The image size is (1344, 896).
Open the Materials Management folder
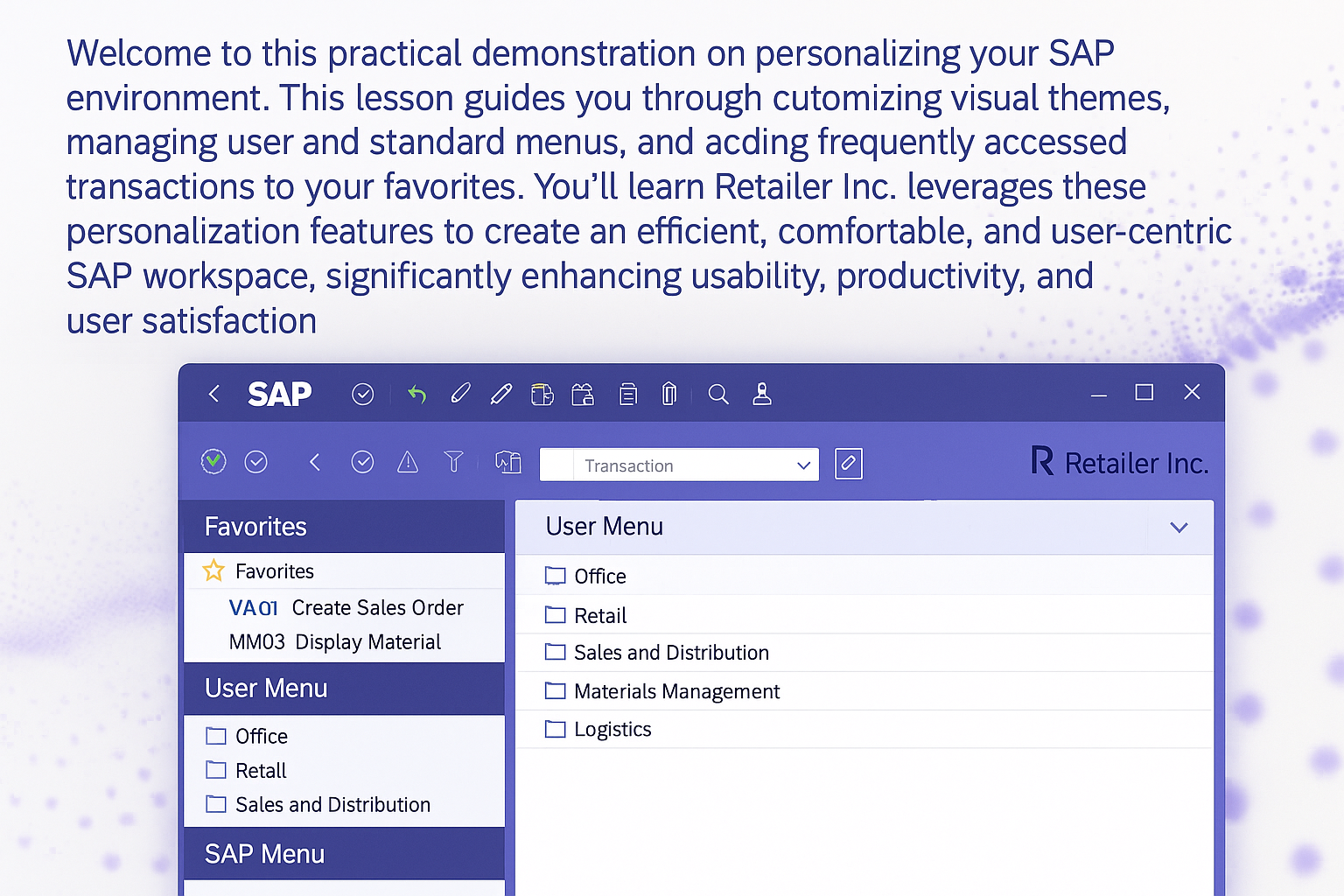tap(662, 691)
